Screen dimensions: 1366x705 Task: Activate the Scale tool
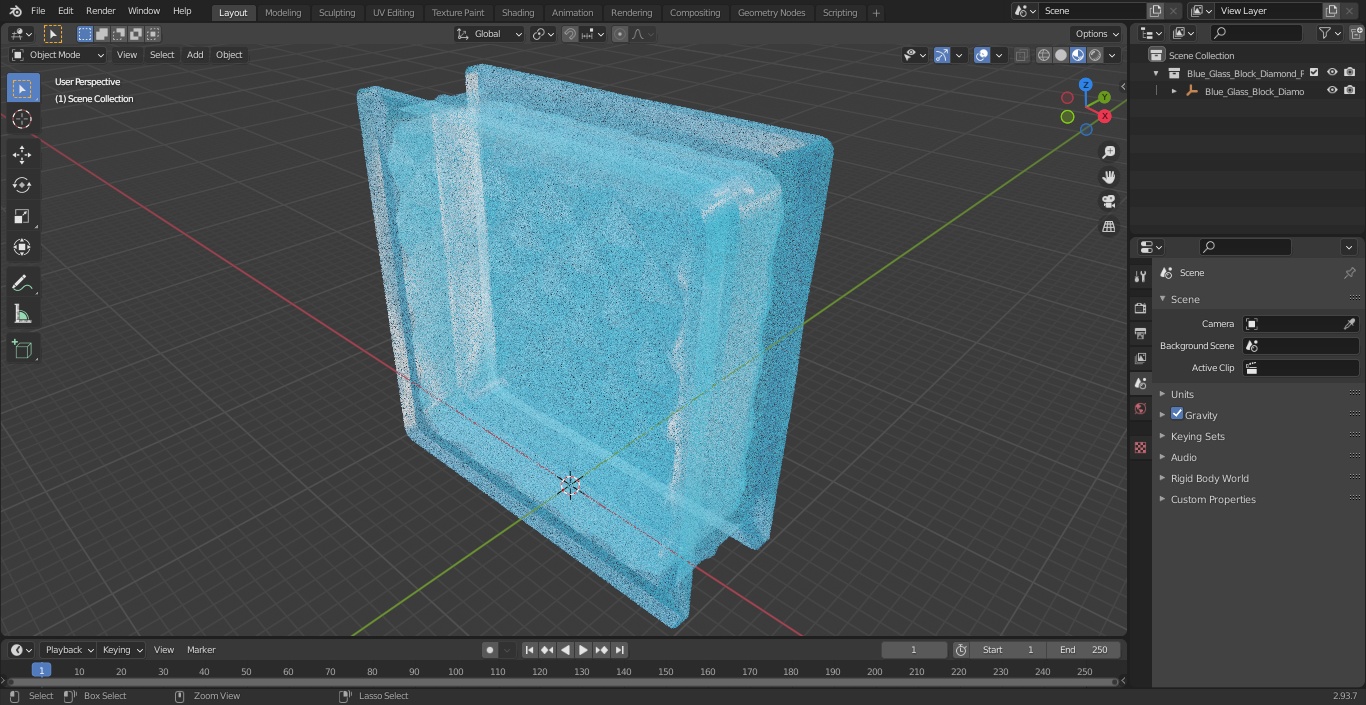point(22,216)
